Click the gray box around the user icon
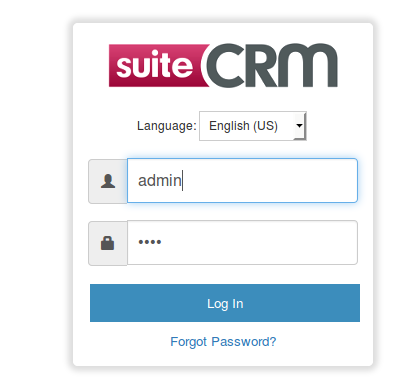This screenshot has height=382, width=399. coord(108,181)
